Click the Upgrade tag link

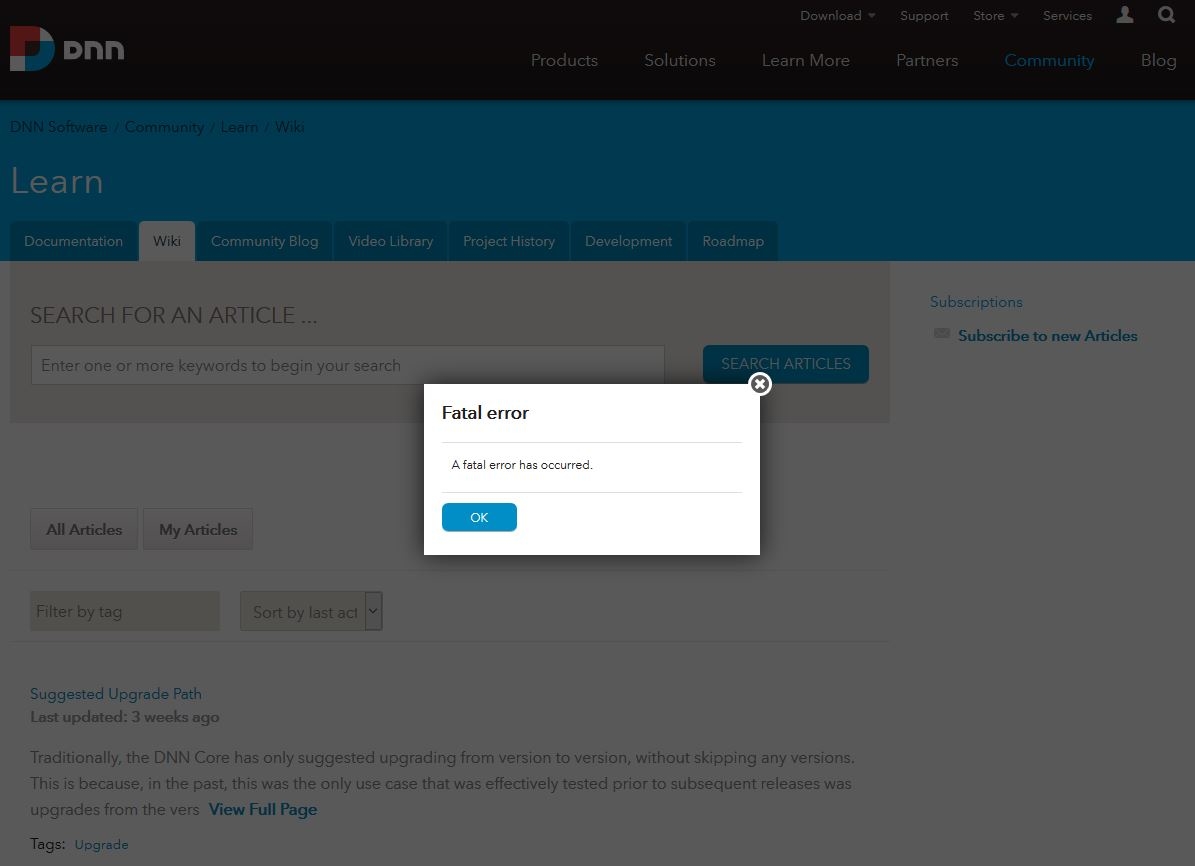tap(101, 845)
